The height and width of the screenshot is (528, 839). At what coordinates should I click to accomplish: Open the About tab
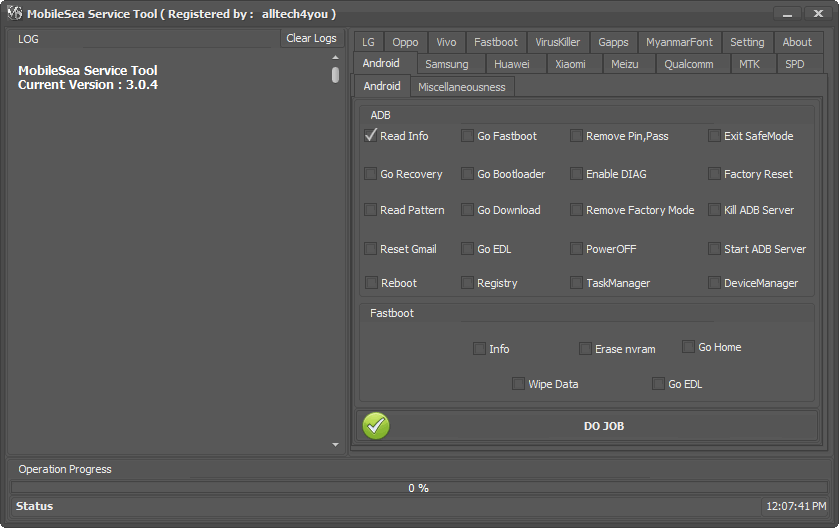pyautogui.click(x=797, y=42)
